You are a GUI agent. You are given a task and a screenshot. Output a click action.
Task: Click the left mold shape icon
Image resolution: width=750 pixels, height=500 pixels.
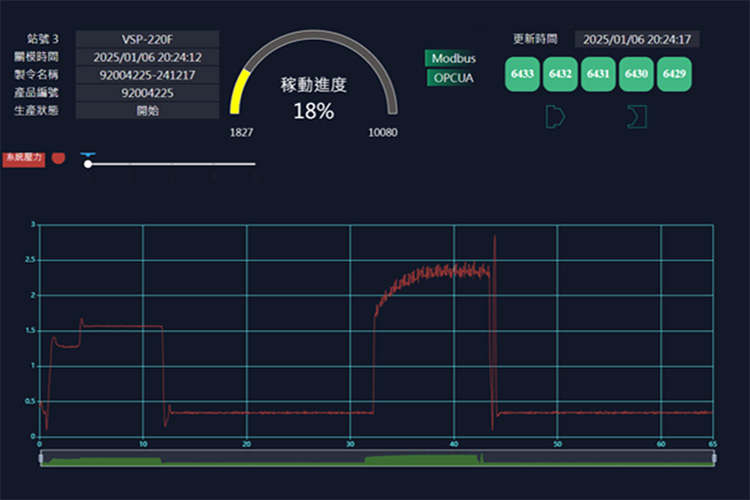(x=555, y=116)
